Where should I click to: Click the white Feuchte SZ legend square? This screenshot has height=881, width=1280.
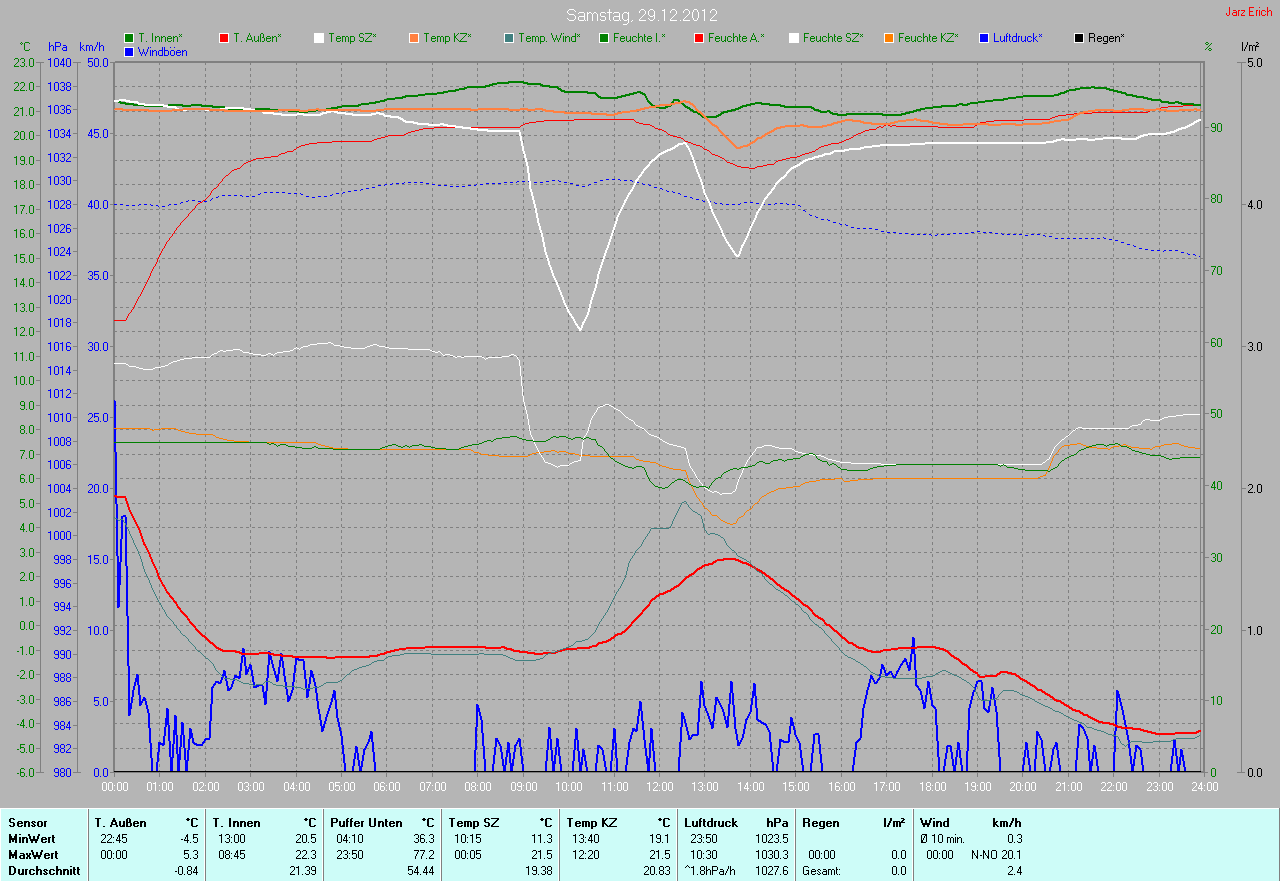click(794, 38)
